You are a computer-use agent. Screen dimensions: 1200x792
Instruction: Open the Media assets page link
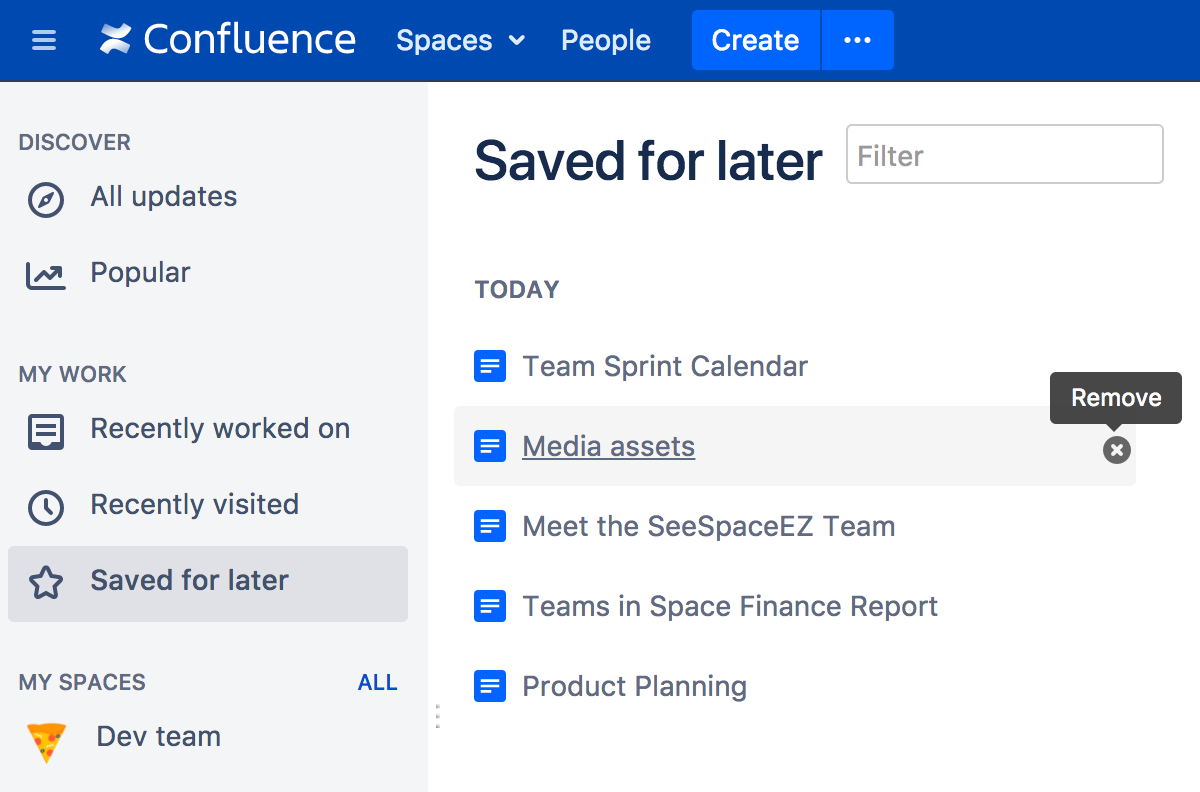coord(608,446)
